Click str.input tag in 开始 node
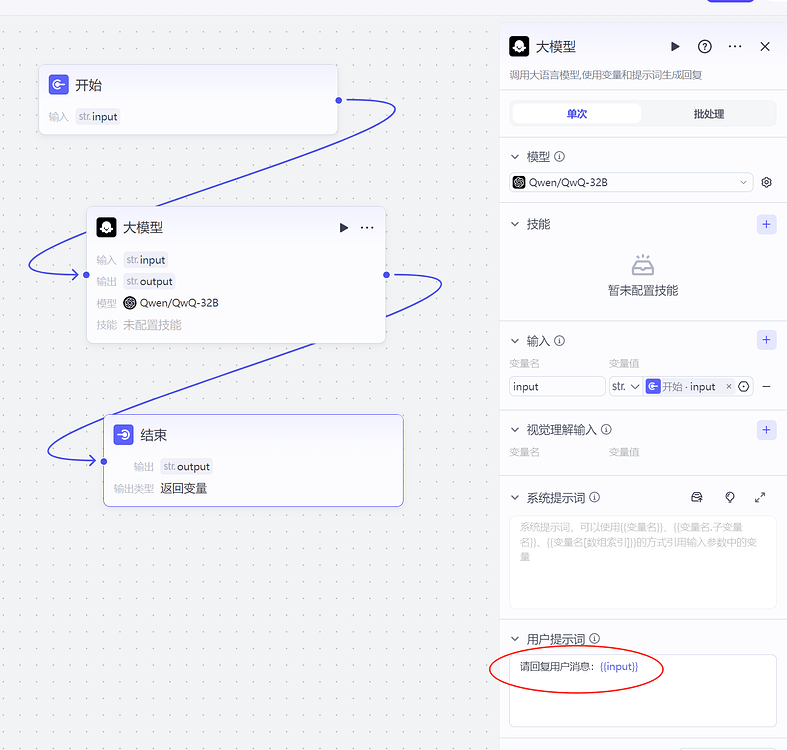This screenshot has height=750, width=787. pyautogui.click(x=98, y=116)
